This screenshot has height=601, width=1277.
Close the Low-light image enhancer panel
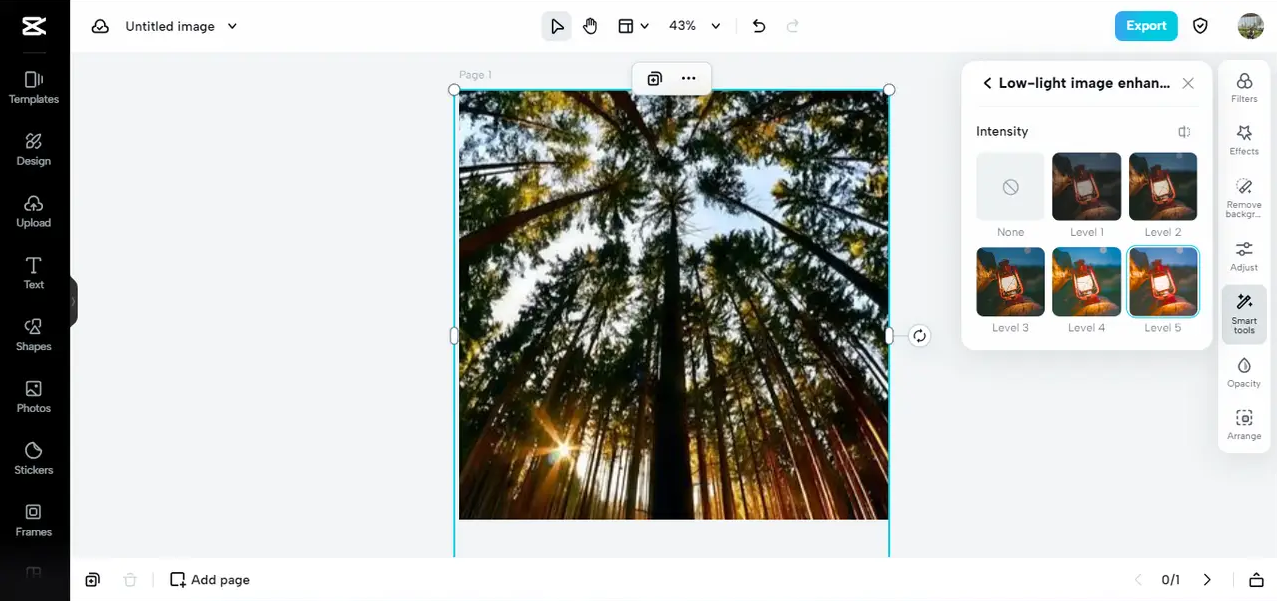[x=1188, y=83]
